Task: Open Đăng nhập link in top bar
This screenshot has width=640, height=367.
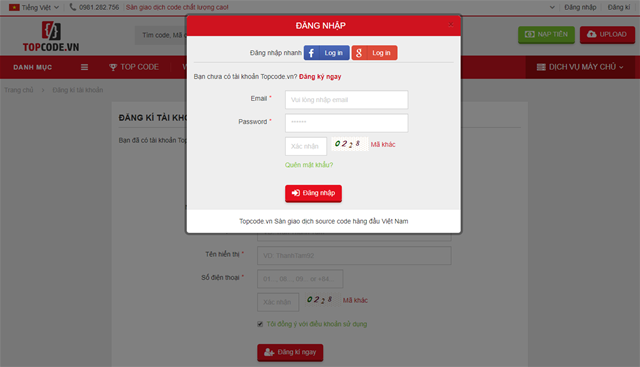Action: pyautogui.click(x=580, y=7)
